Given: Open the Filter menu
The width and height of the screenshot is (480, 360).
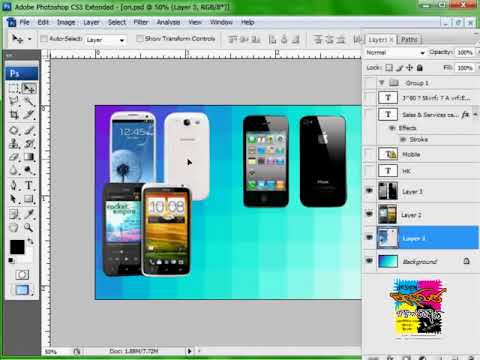Looking at the screenshot, I should (x=141, y=22).
